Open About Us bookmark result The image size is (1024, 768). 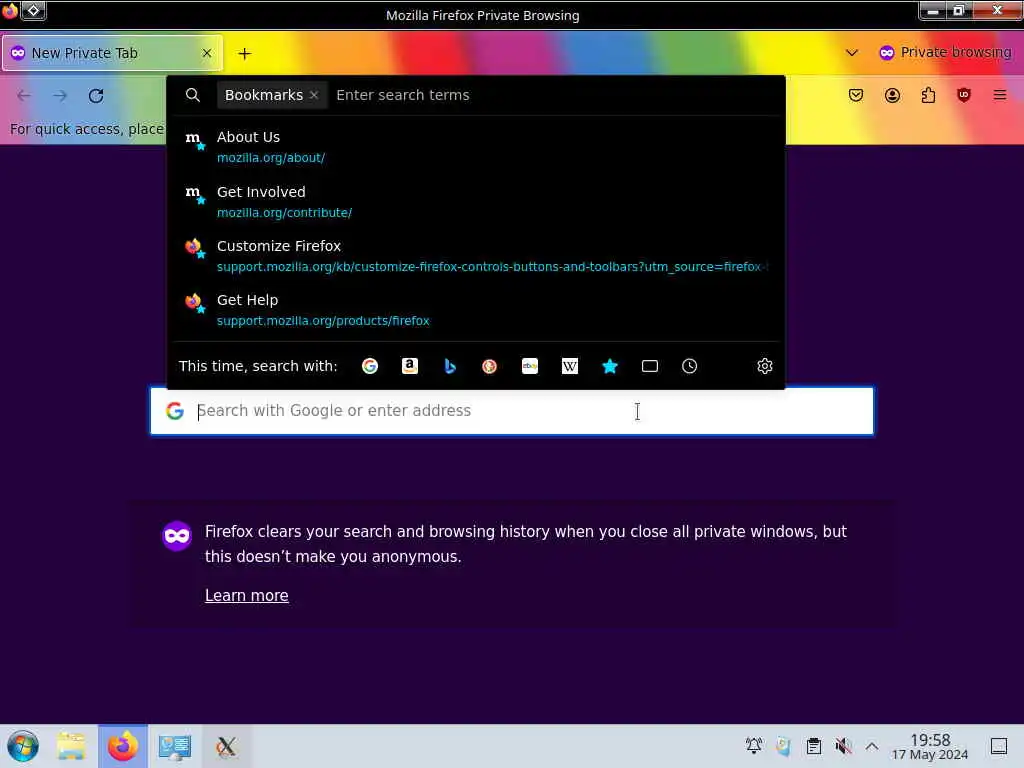pyautogui.click(x=476, y=147)
